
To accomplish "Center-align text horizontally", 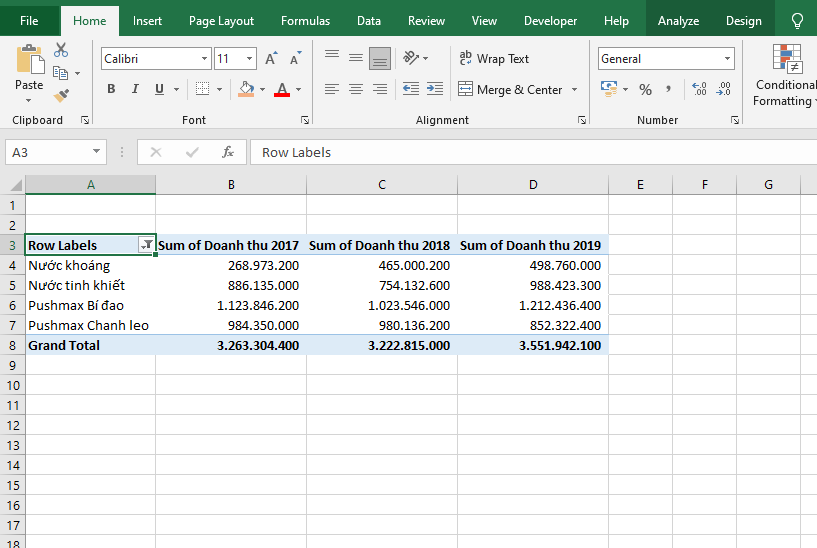I will (x=356, y=89).
